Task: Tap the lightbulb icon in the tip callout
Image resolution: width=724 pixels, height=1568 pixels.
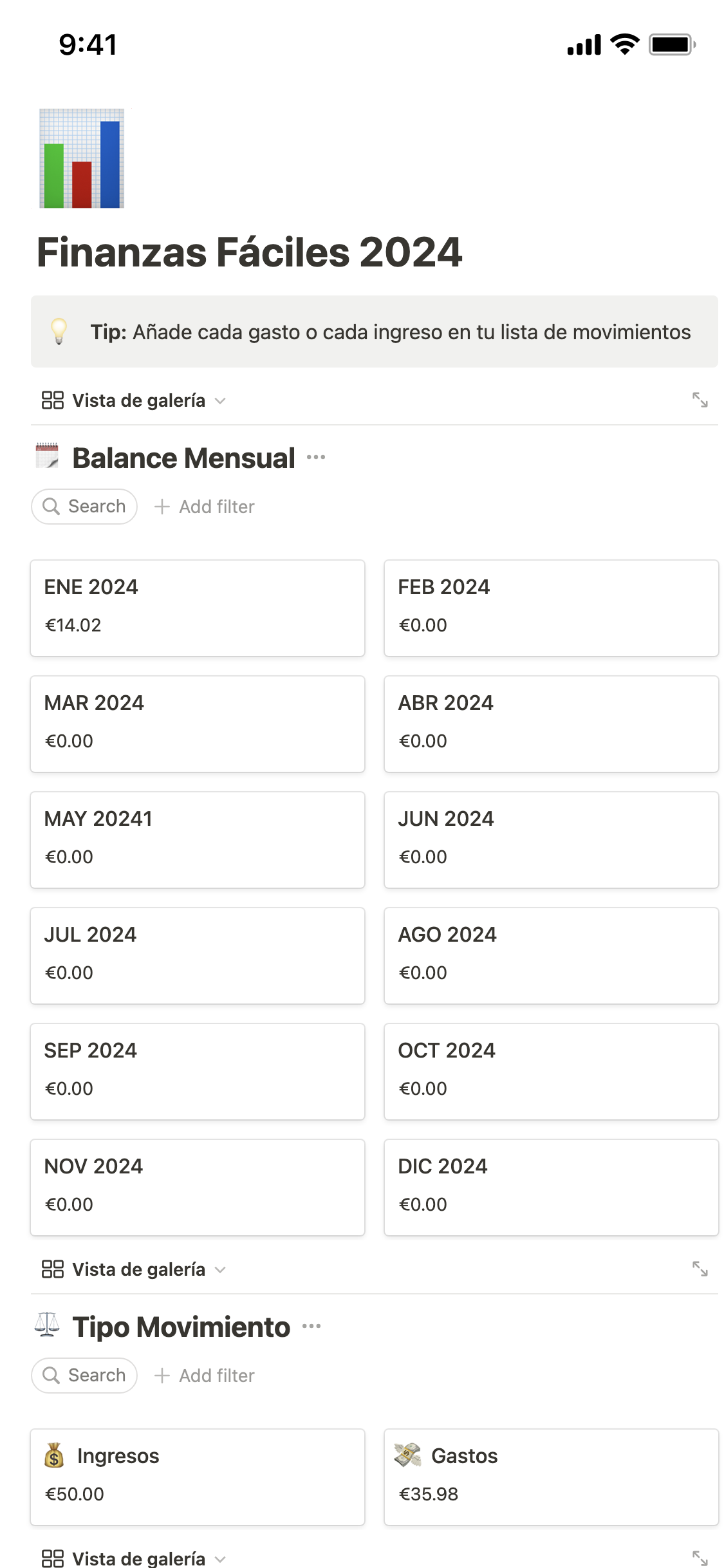Action: [59, 331]
